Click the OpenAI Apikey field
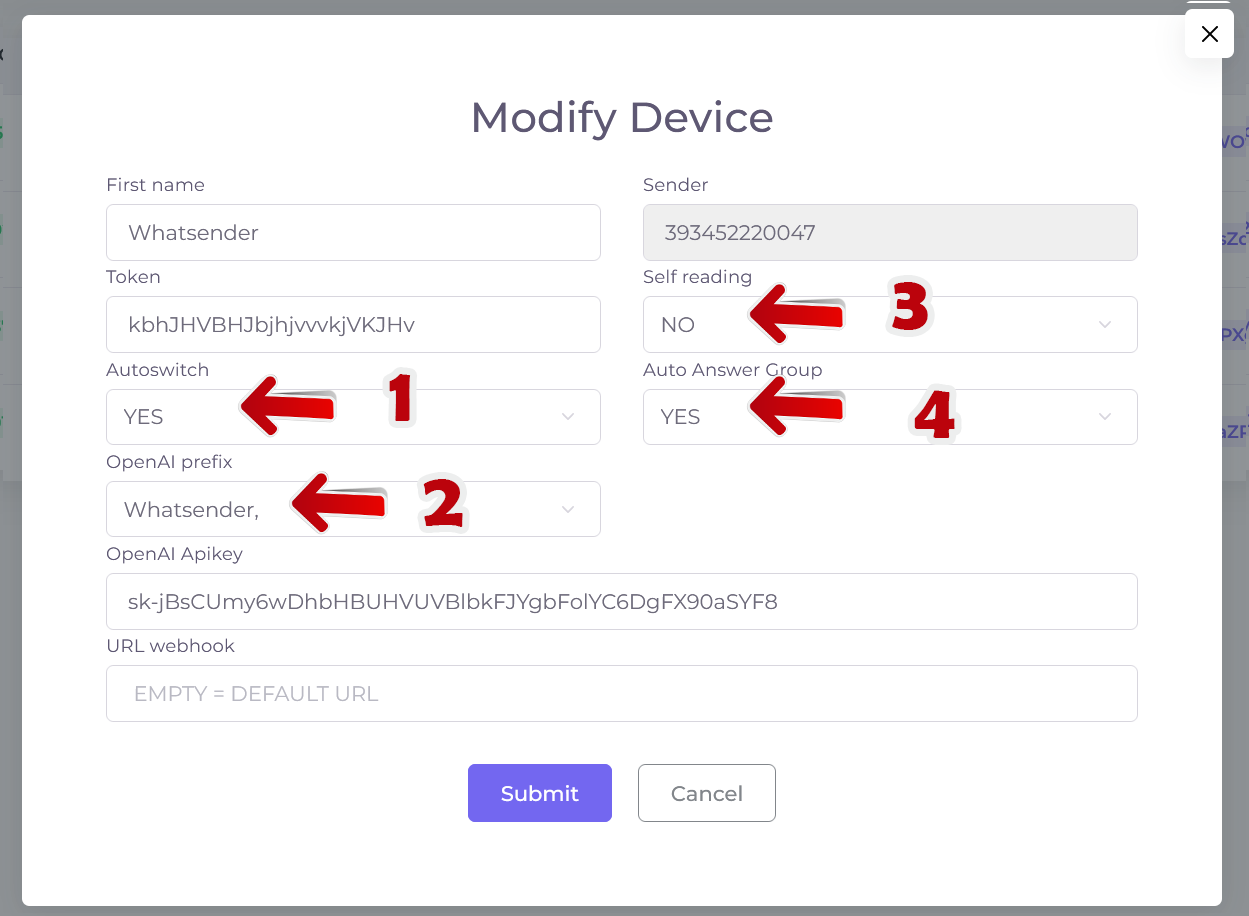The image size is (1249, 916). (622, 602)
